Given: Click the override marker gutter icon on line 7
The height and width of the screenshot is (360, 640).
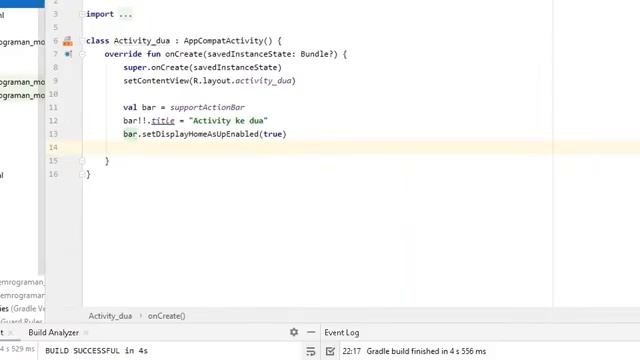Looking at the screenshot, I should 68,54.
